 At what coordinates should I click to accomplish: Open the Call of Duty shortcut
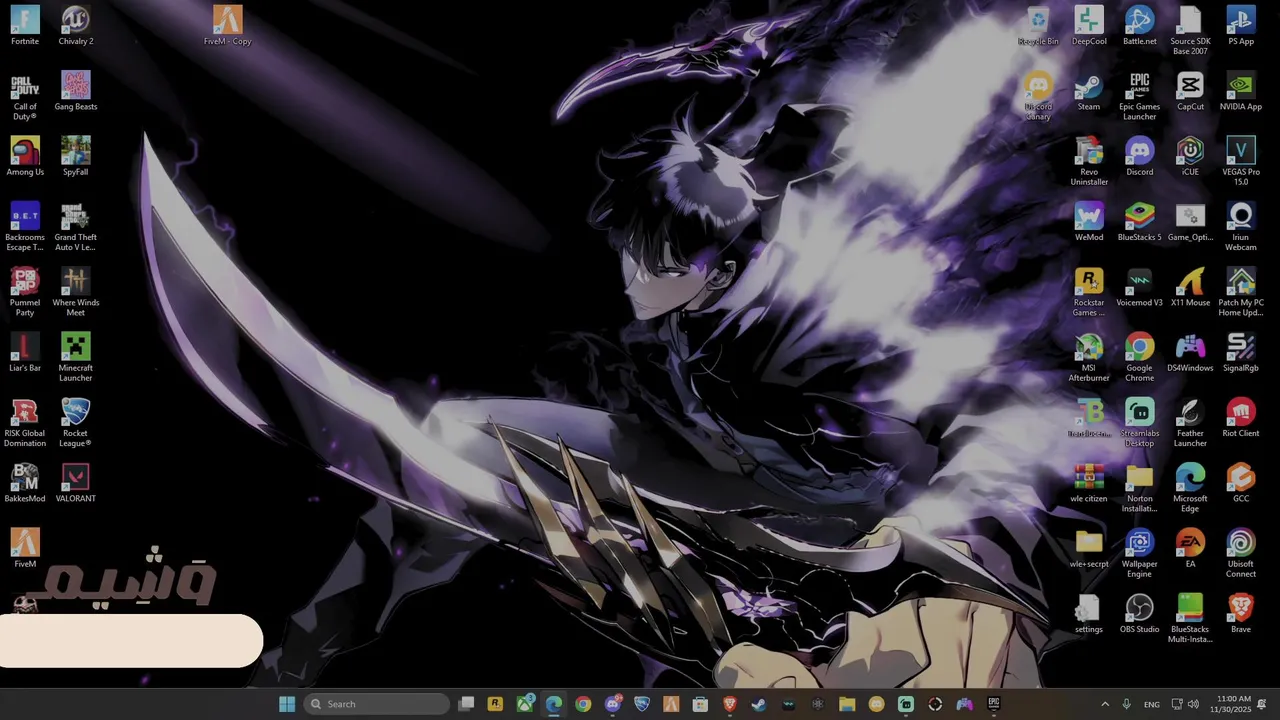25,96
